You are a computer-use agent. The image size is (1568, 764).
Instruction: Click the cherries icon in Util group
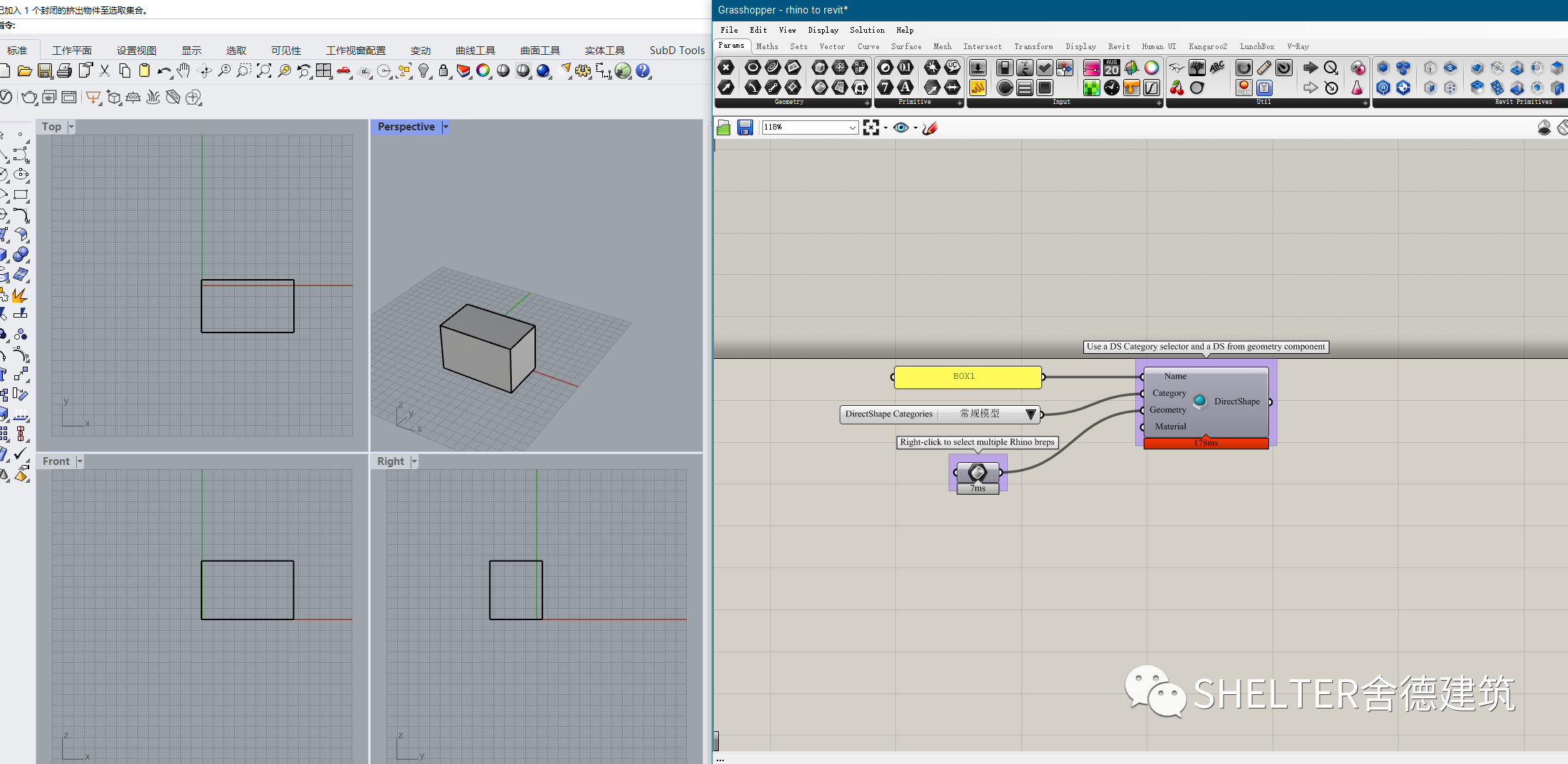coord(1177,88)
